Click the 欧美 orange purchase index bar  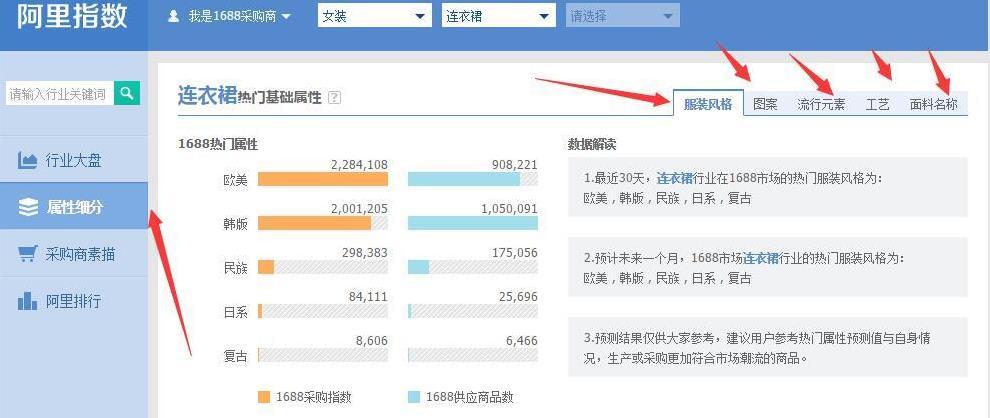point(323,179)
